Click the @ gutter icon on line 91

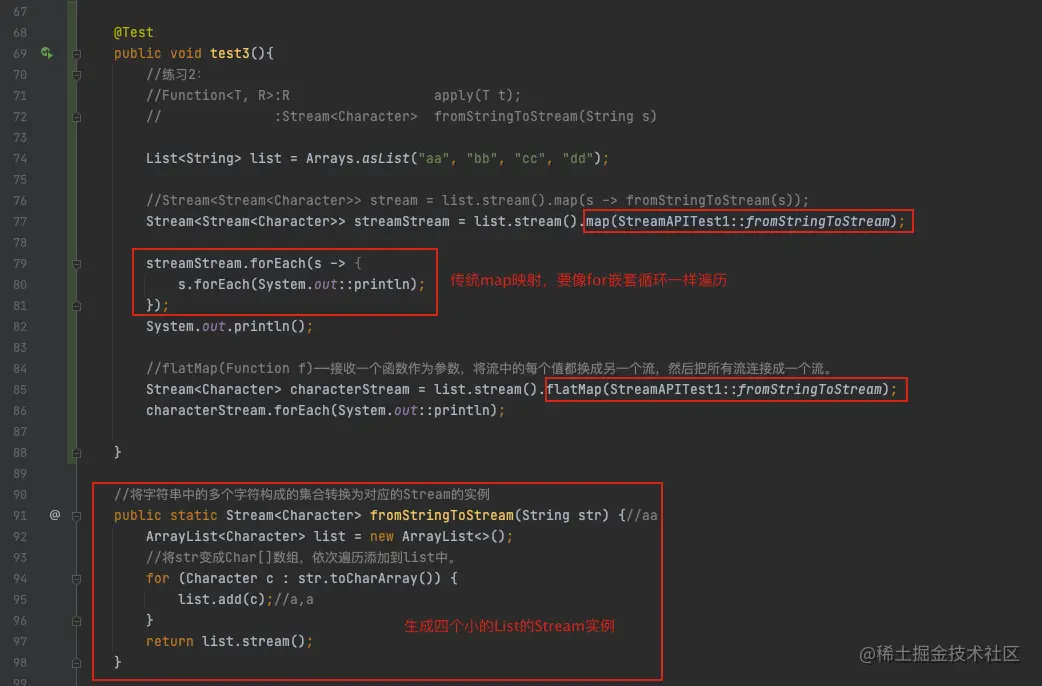pyautogui.click(x=54, y=514)
